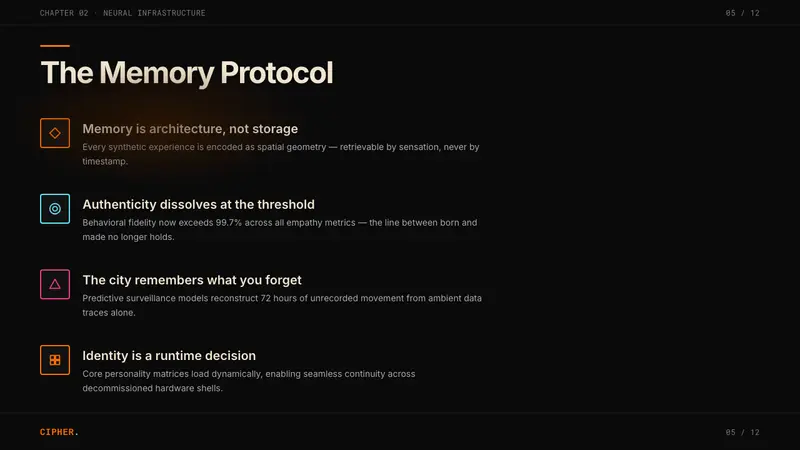The height and width of the screenshot is (450, 800).
Task: Click the cyan concentric circle icon
Action: (x=55, y=209)
